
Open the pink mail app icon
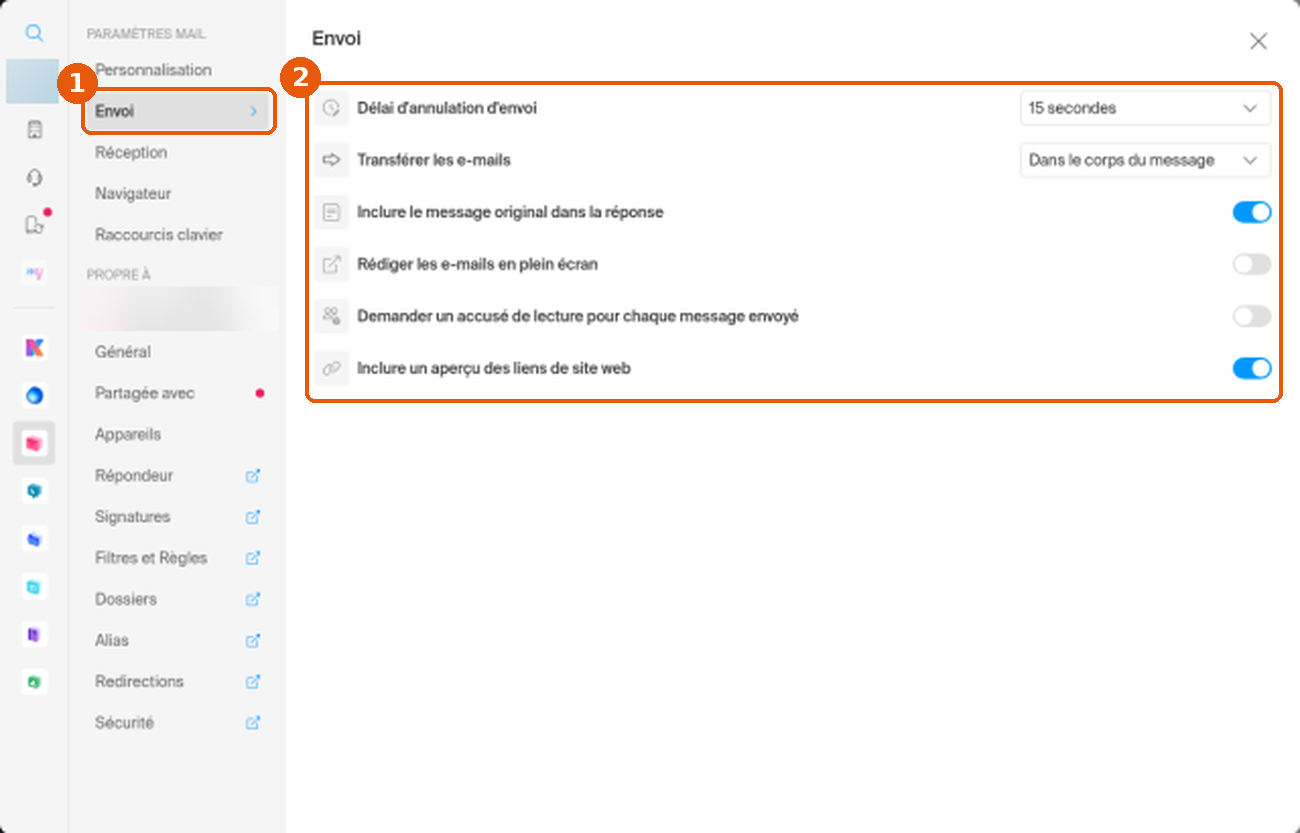[34, 443]
